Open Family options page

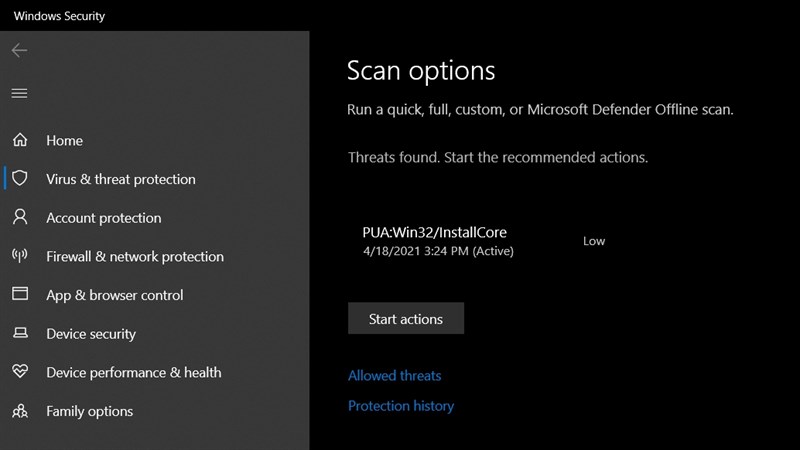coord(90,411)
